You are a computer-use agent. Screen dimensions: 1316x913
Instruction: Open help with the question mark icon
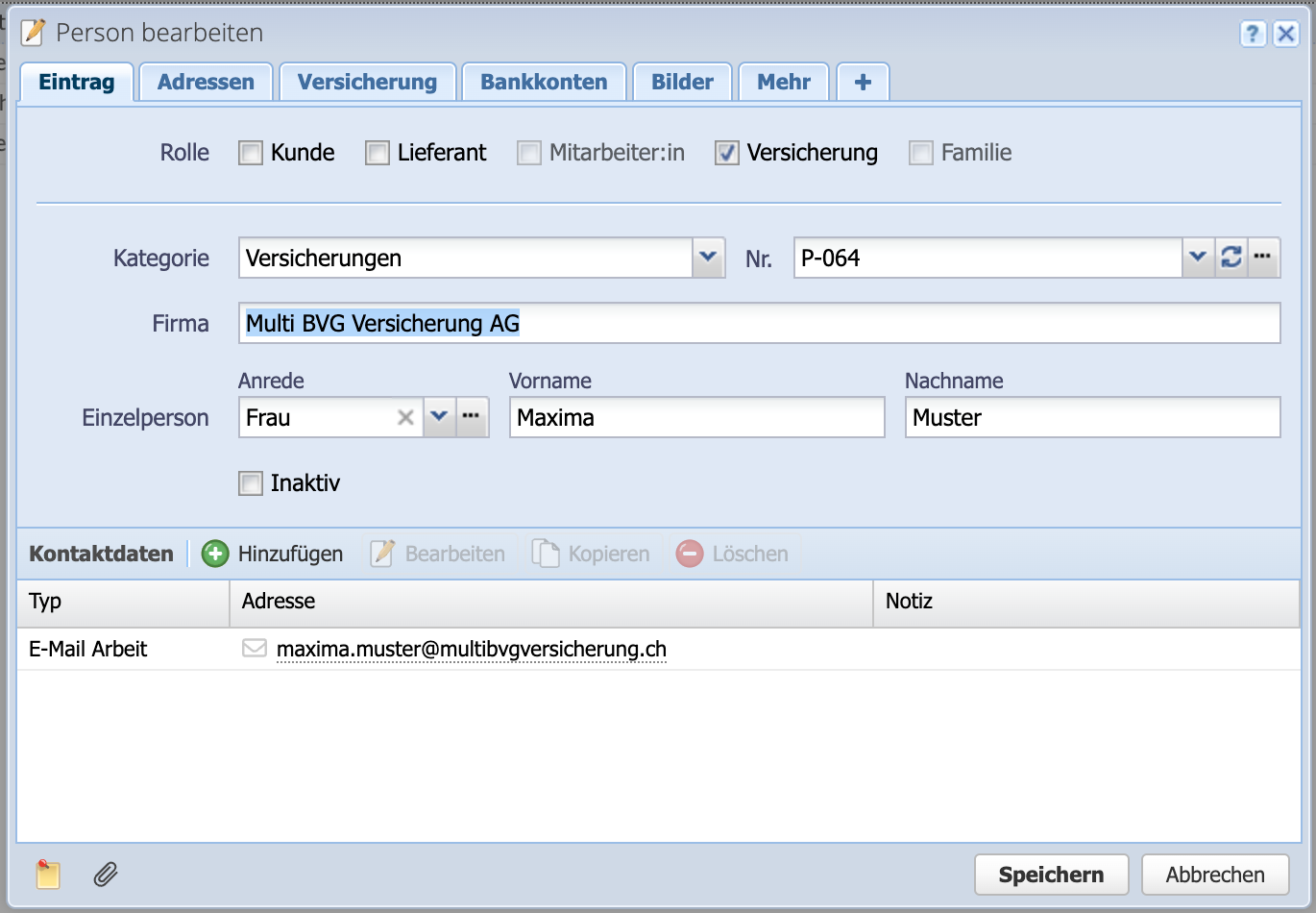1253,33
